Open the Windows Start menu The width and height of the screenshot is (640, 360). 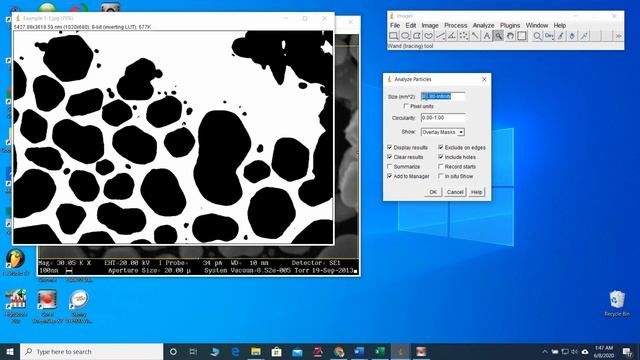click(x=10, y=351)
